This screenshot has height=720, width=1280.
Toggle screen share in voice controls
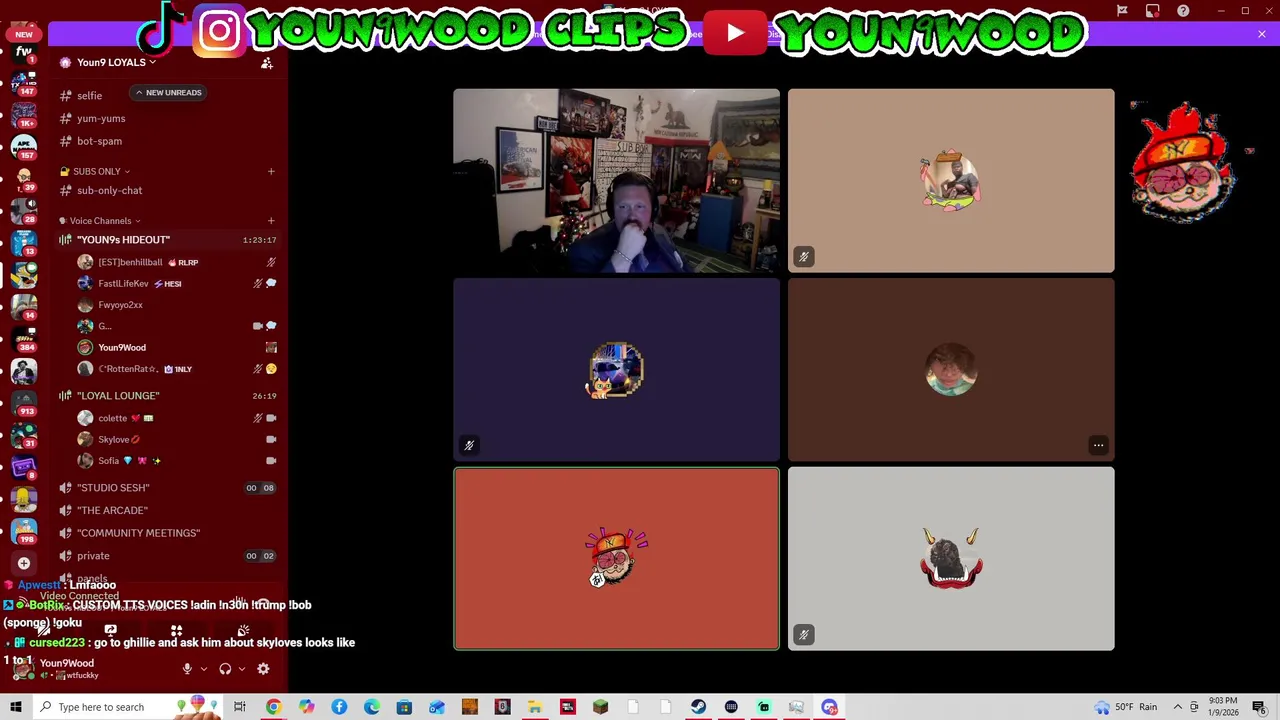point(111,630)
